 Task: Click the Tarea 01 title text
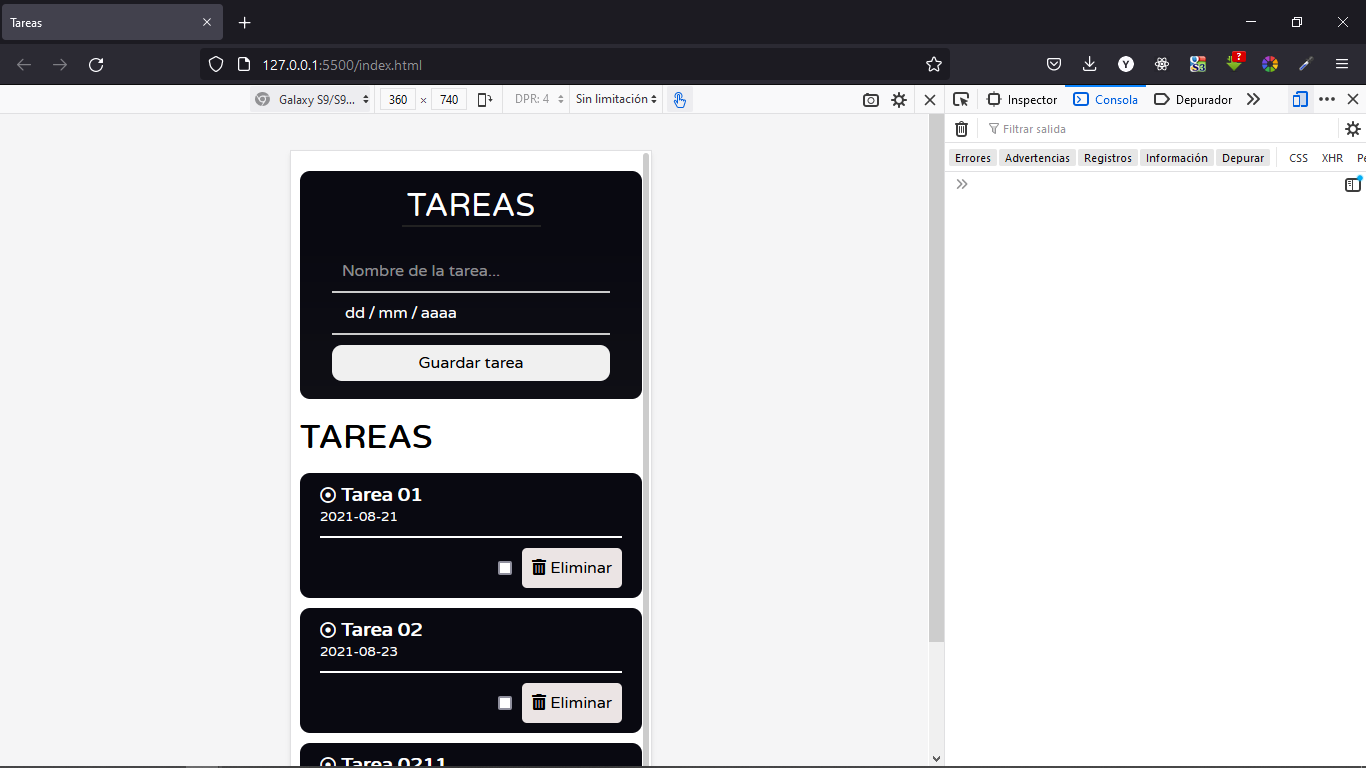(x=382, y=494)
